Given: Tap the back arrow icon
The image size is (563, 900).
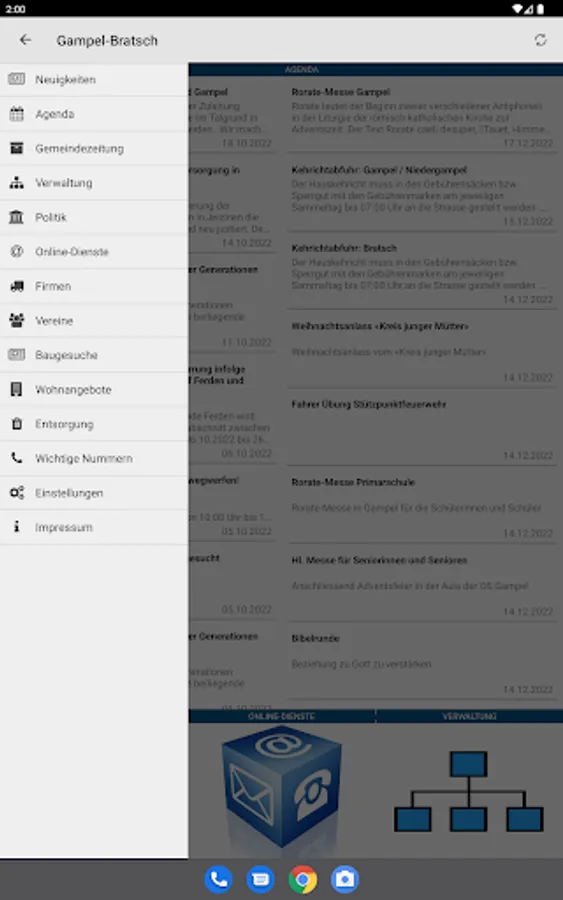Looking at the screenshot, I should (25, 40).
